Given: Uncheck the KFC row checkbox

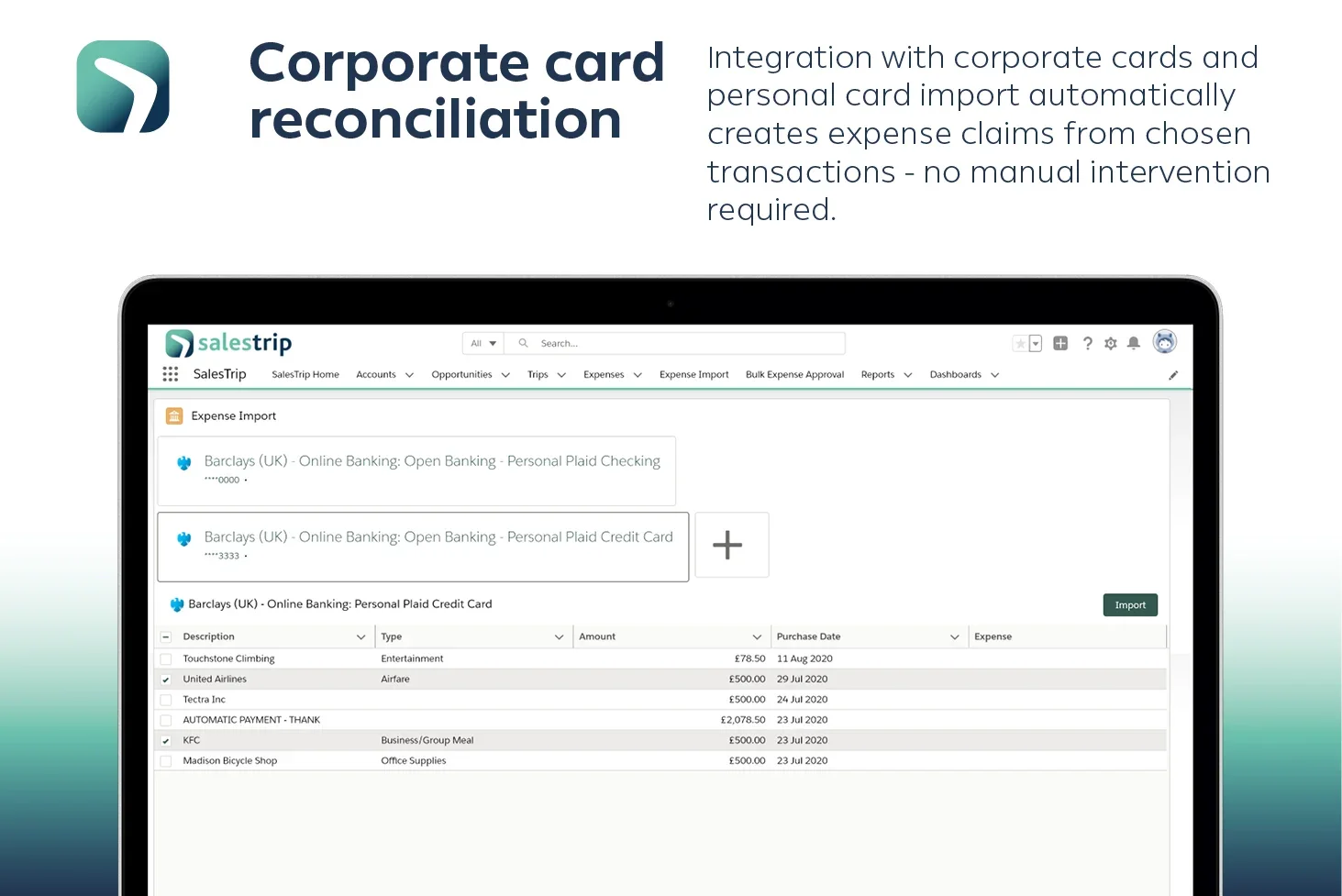Looking at the screenshot, I should click(166, 741).
